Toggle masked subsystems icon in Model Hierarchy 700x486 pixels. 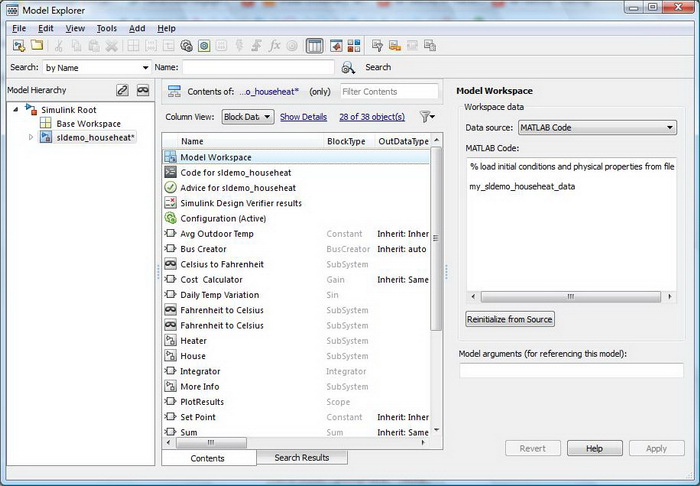point(143,90)
